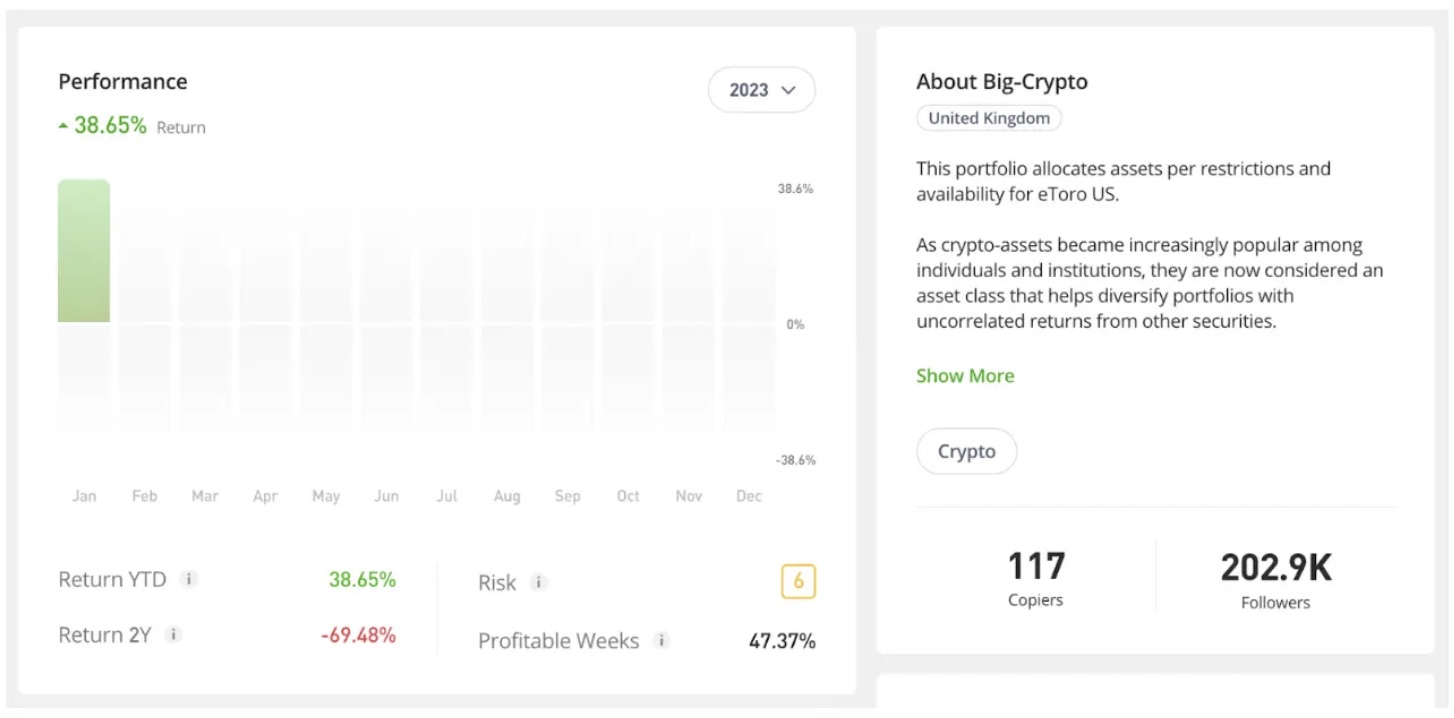This screenshot has width=1454, height=718.
Task: Open the 2023 year dropdown
Action: 761,90
